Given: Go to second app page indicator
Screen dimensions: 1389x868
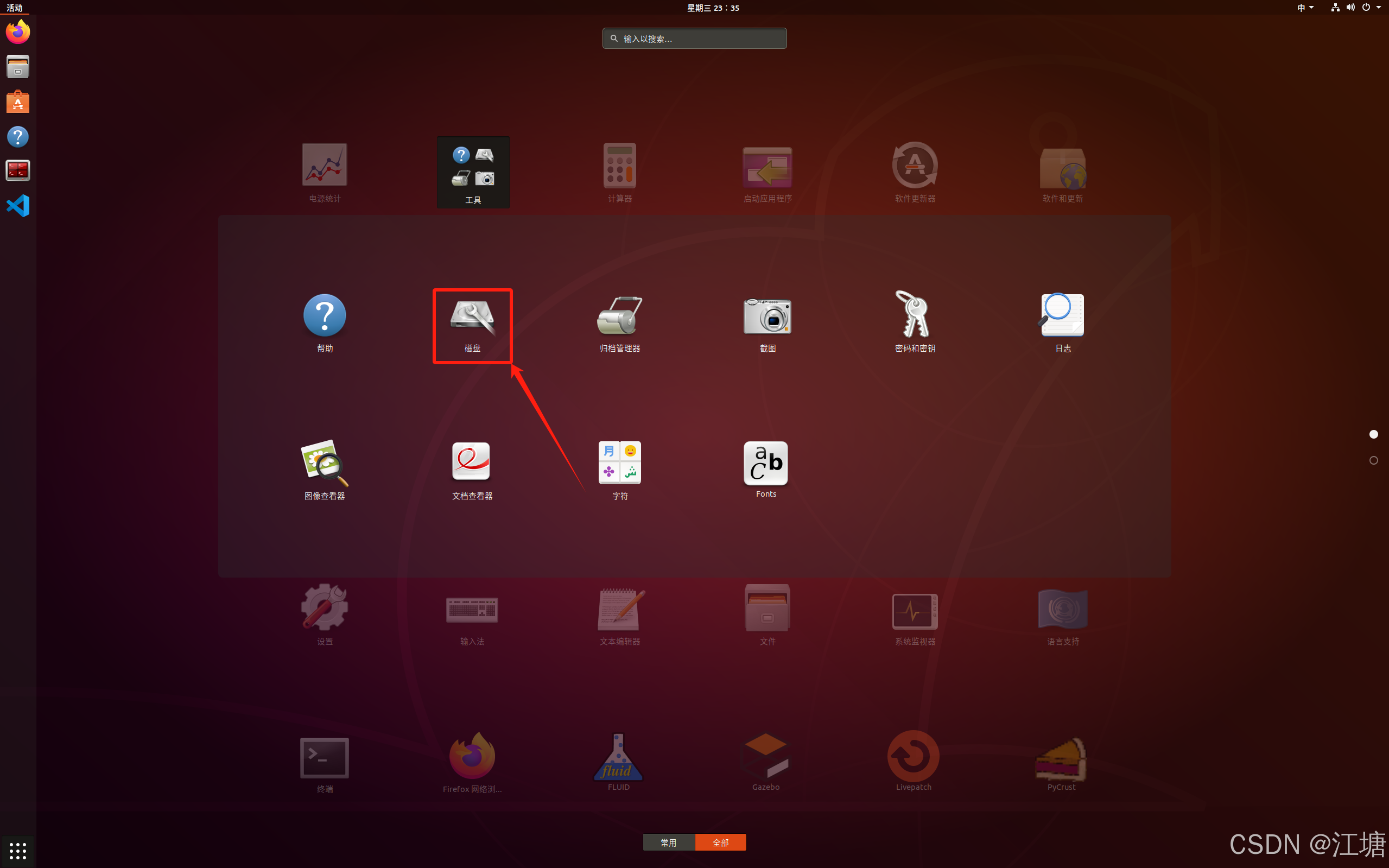Looking at the screenshot, I should [x=1373, y=460].
